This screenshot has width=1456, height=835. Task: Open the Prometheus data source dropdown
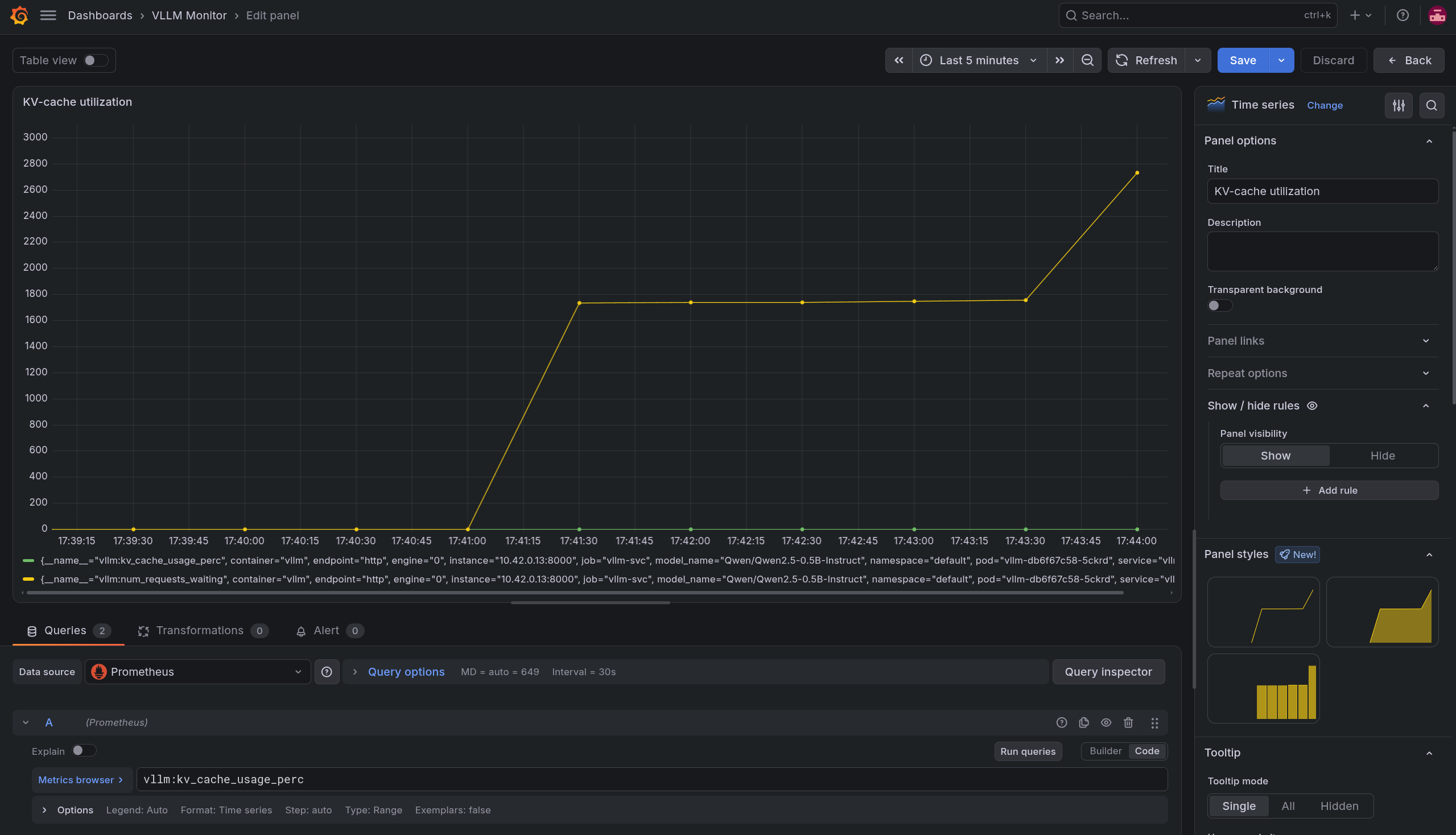click(198, 672)
